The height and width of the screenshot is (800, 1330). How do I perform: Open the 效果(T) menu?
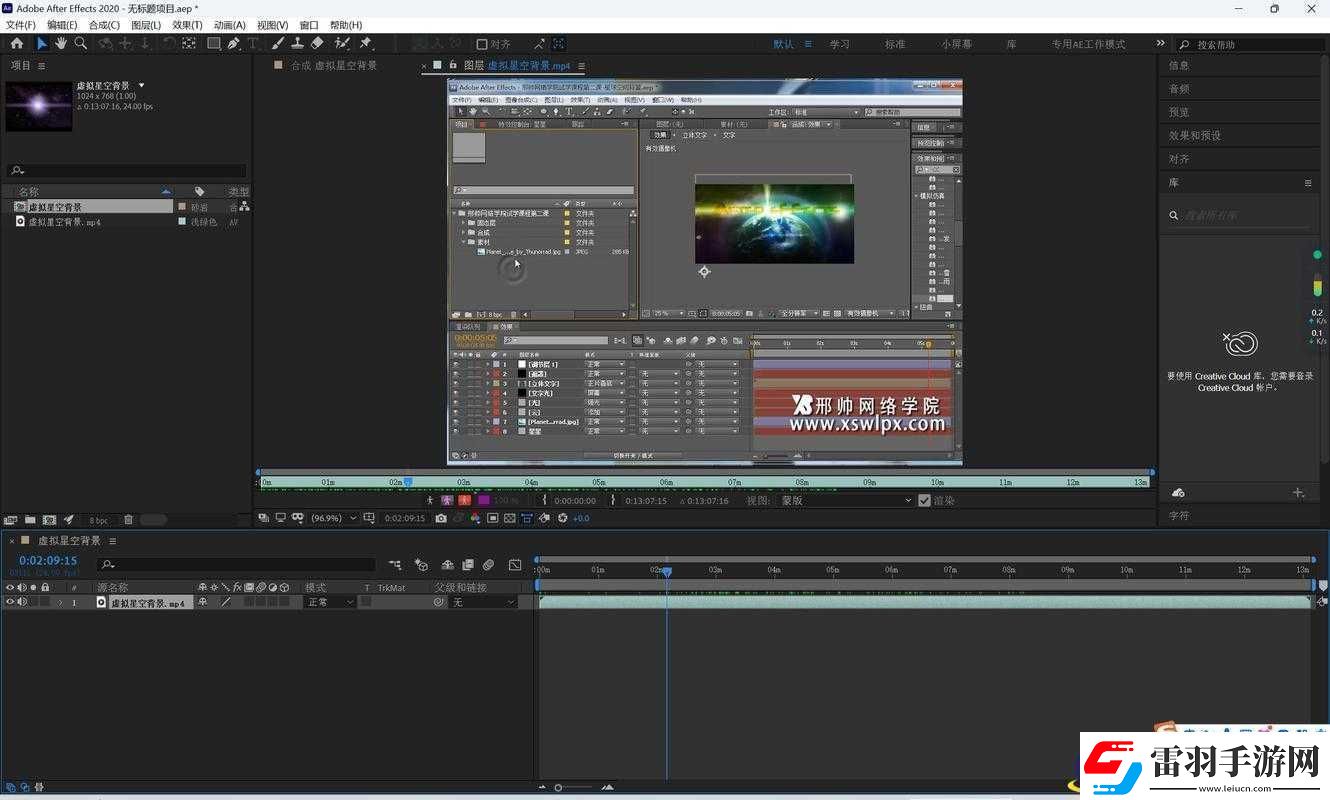187,25
